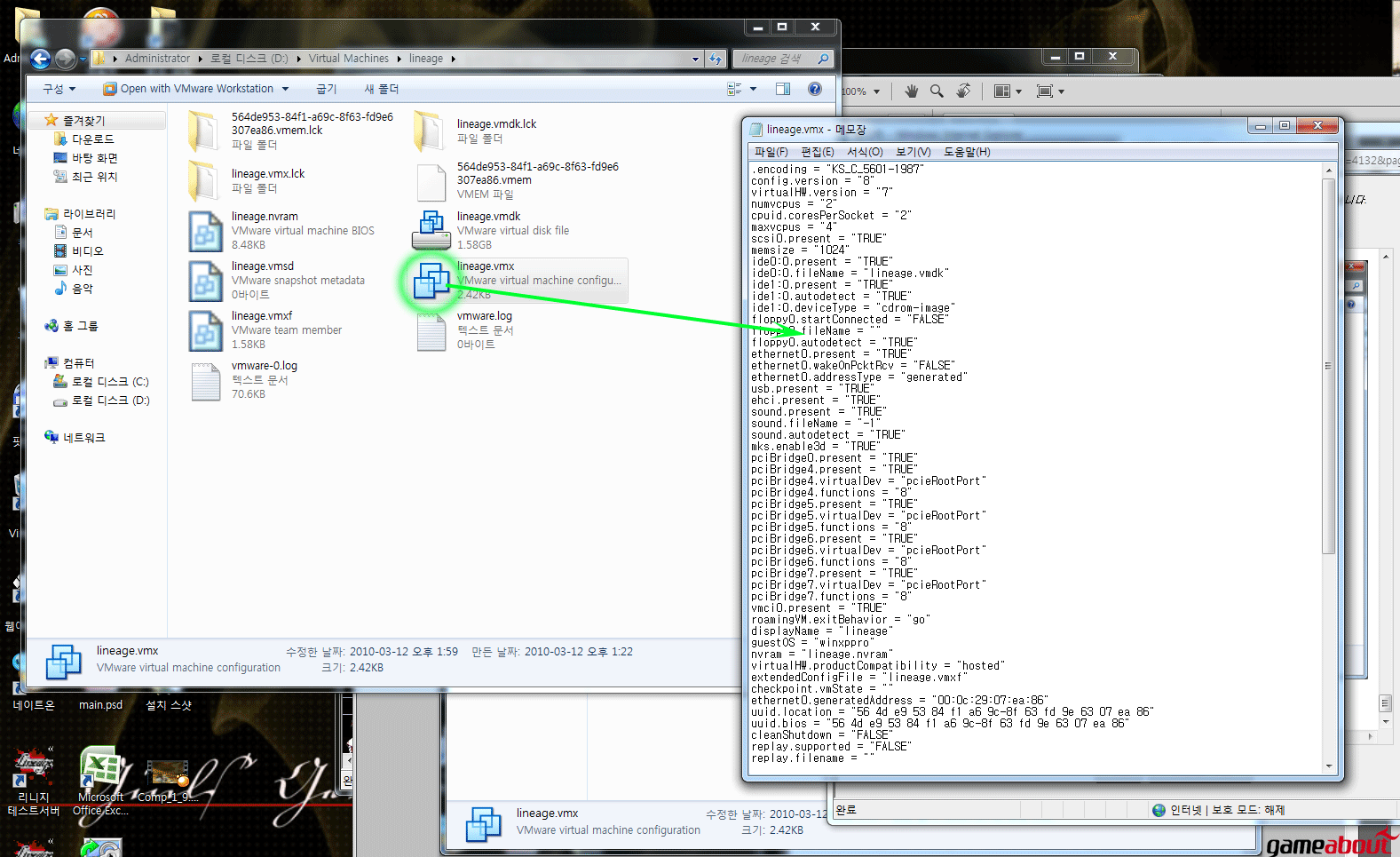Open Microsoft Office Excel desktop shortcut

pyautogui.click(x=100, y=780)
